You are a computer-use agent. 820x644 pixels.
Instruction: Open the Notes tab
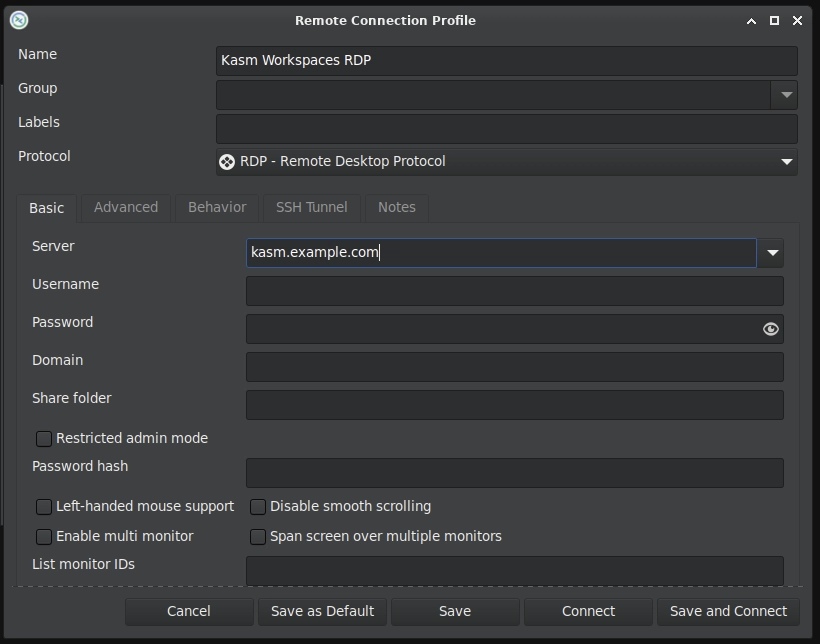coord(397,208)
